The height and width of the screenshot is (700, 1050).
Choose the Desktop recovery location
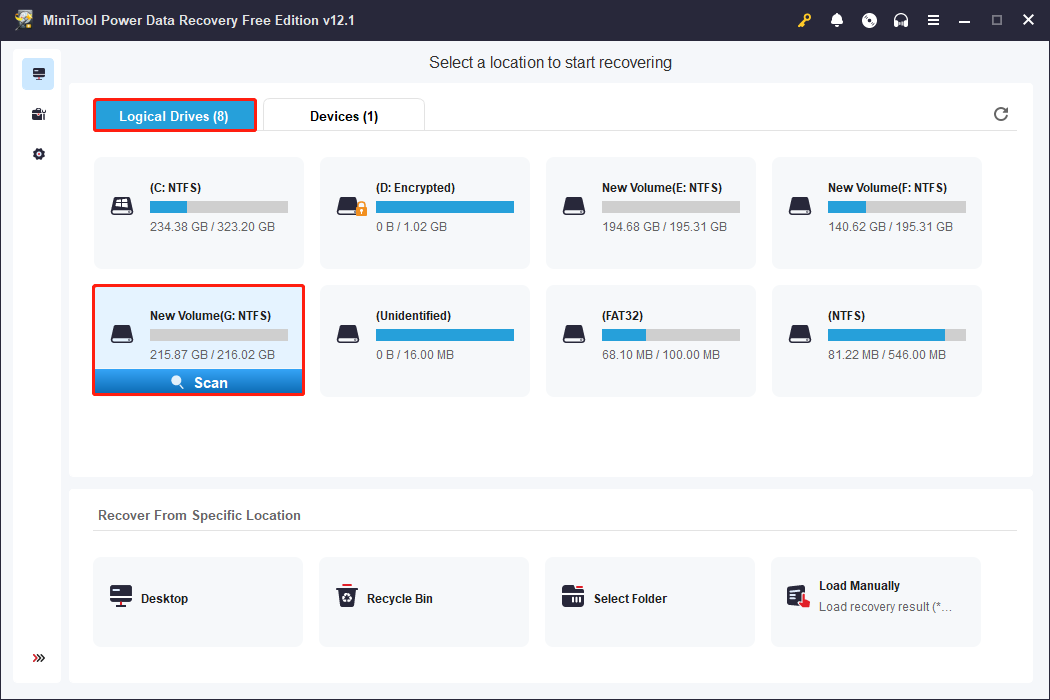(x=198, y=599)
